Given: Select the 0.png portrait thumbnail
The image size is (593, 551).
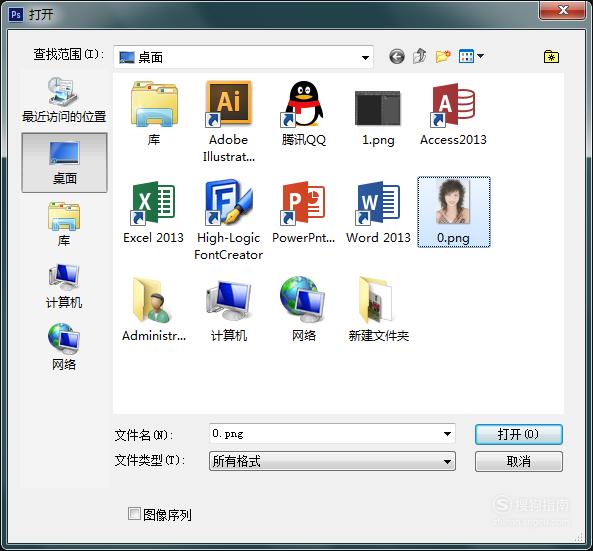Looking at the screenshot, I should coord(453,212).
